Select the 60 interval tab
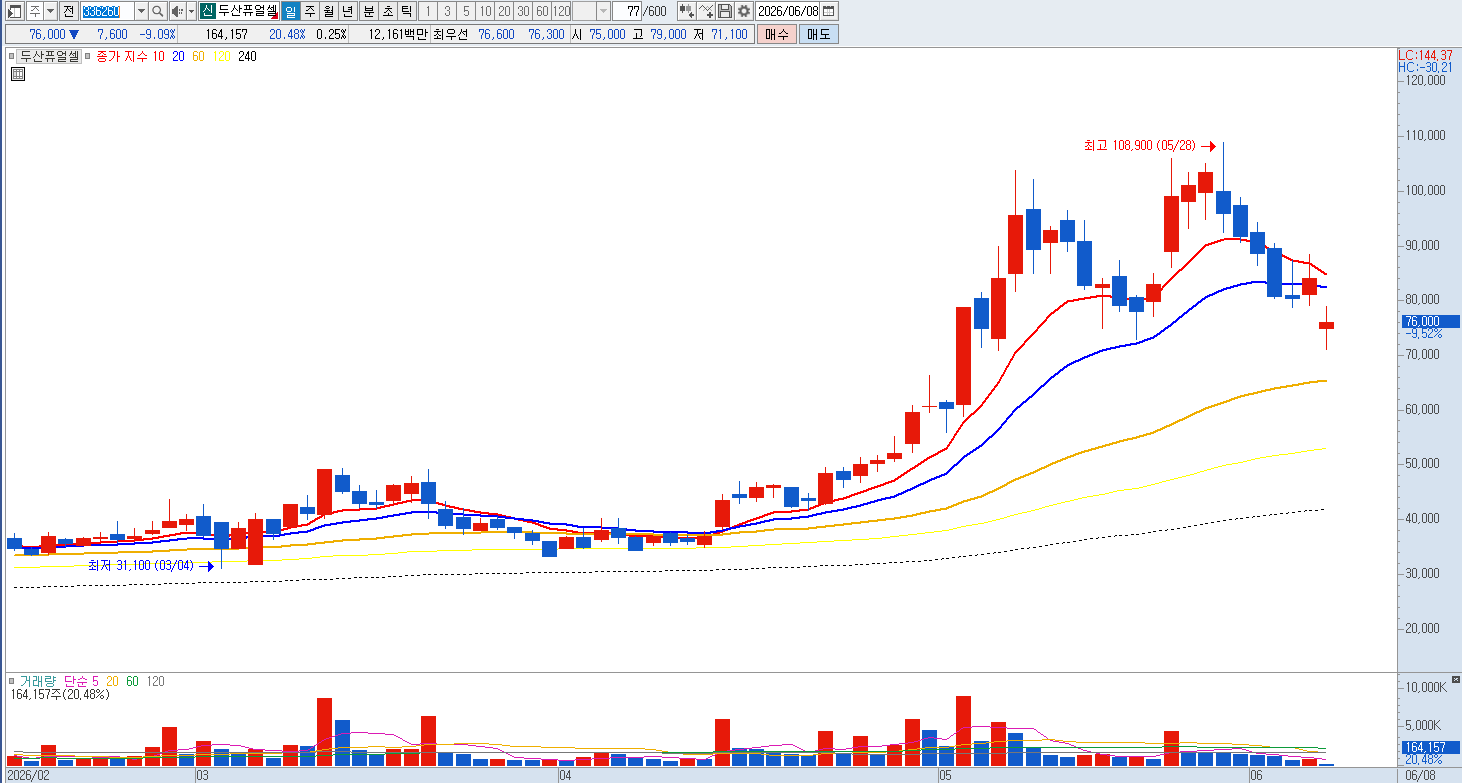 pos(542,11)
